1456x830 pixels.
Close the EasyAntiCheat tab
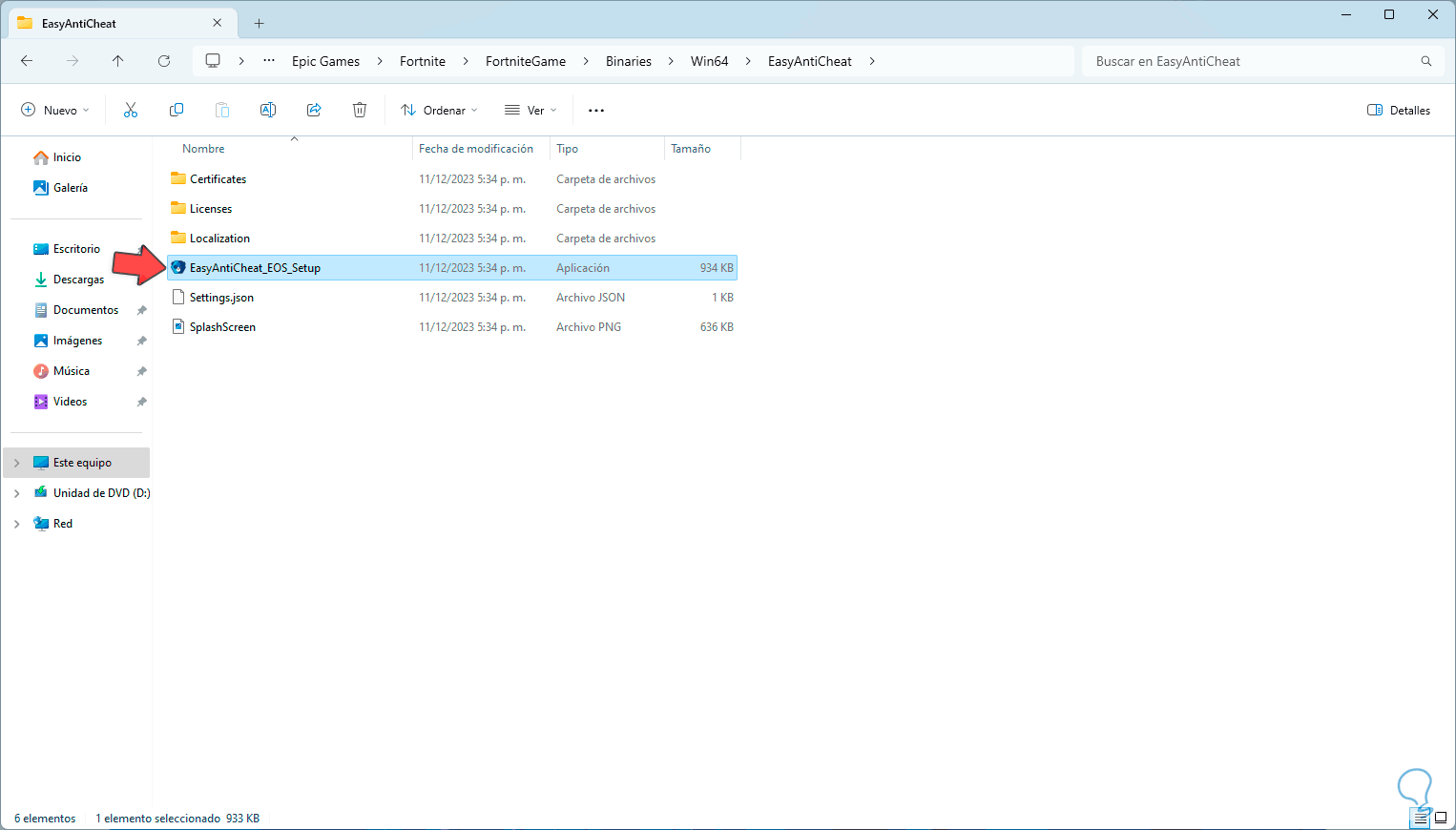pos(218,23)
